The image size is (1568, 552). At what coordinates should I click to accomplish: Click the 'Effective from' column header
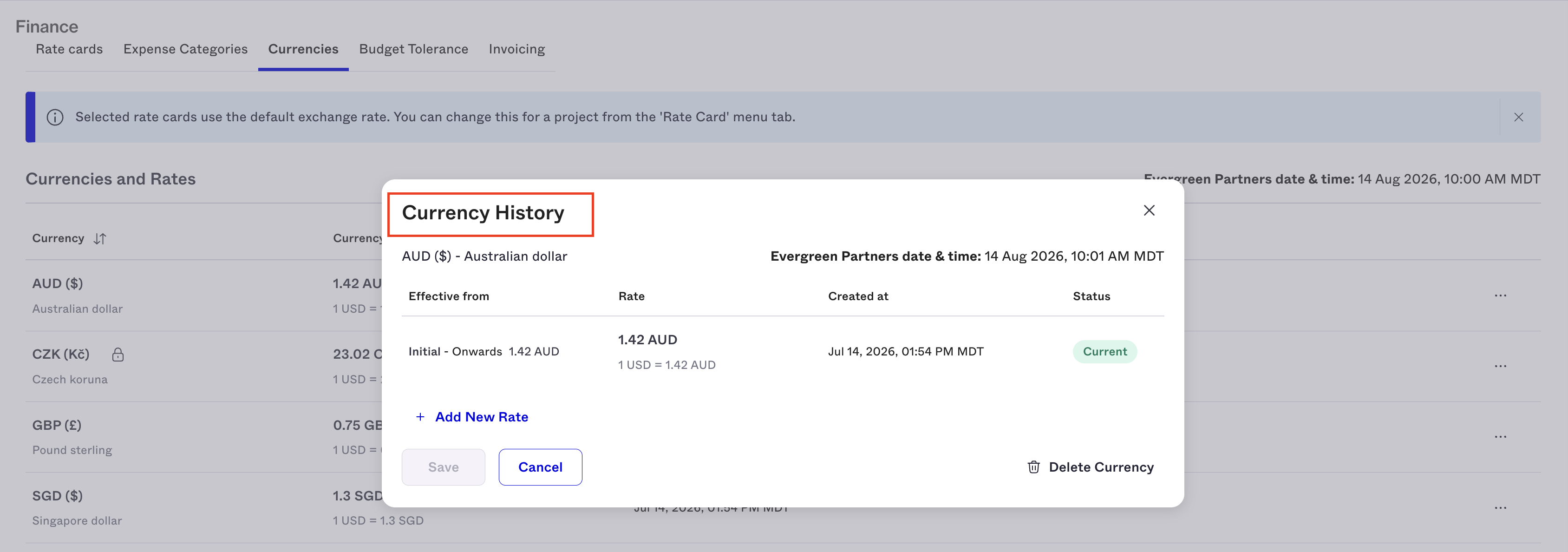449,296
